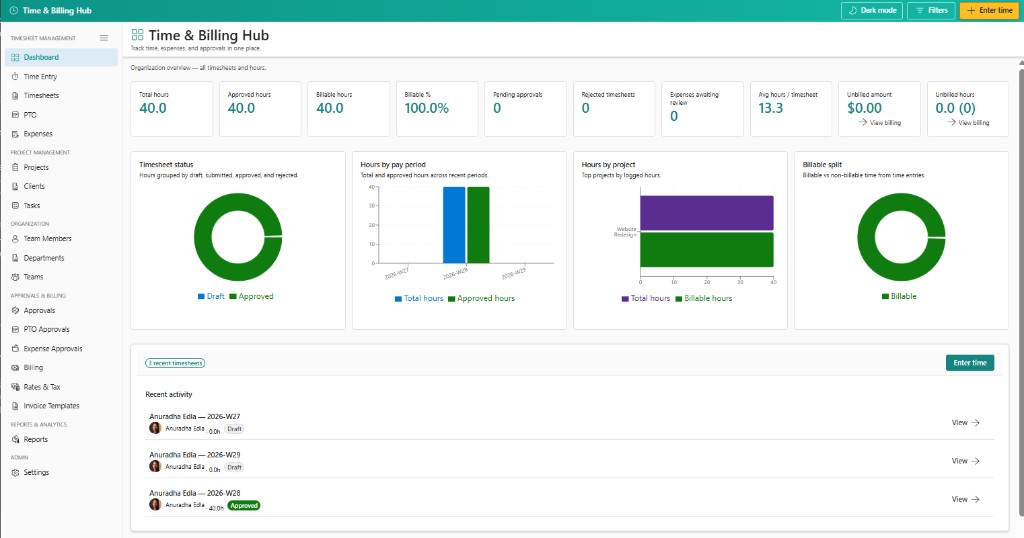Click the Clients icon in sidebar
The height and width of the screenshot is (538, 1024).
click(x=15, y=186)
